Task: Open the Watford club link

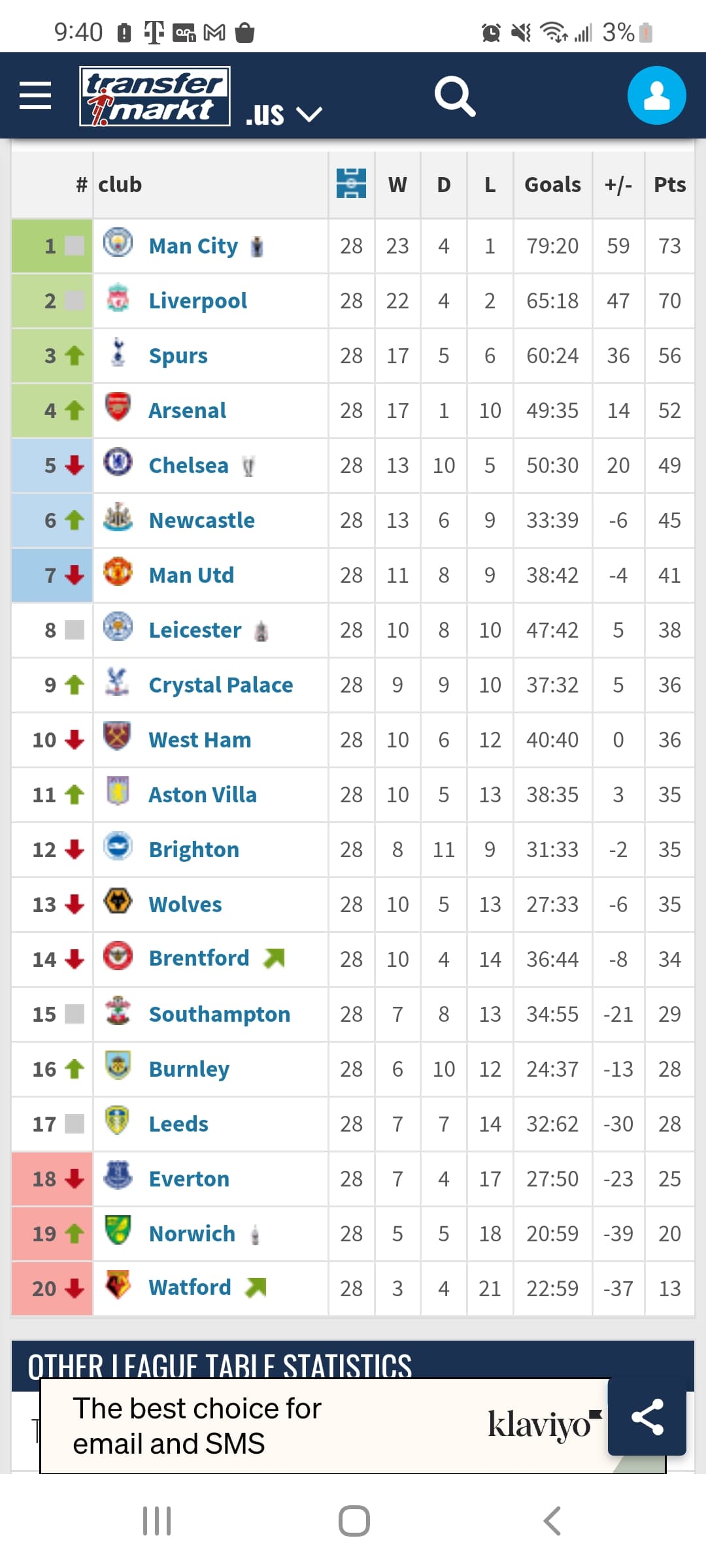Action: tap(190, 1287)
